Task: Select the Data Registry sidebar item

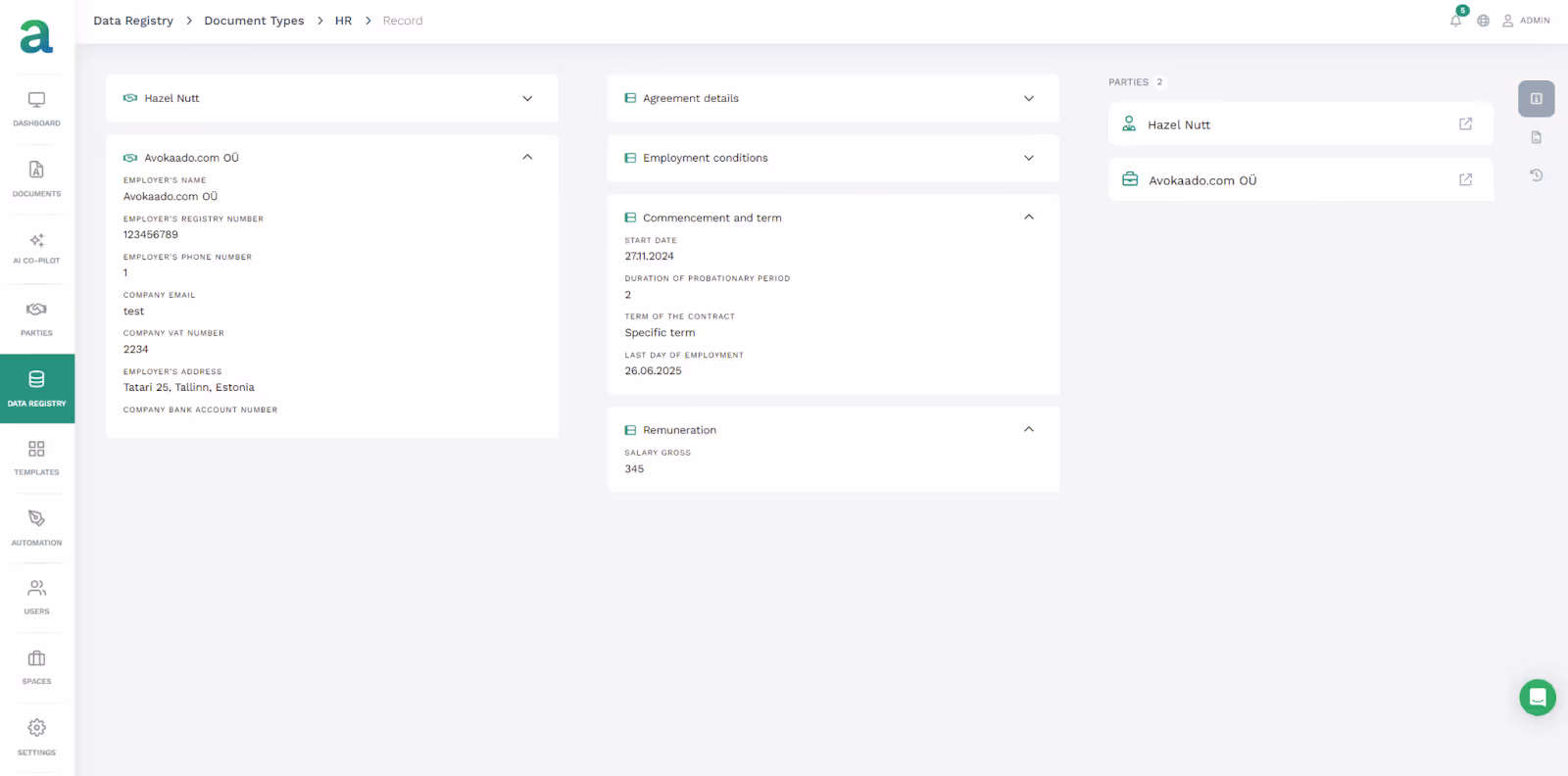Action: click(x=37, y=389)
